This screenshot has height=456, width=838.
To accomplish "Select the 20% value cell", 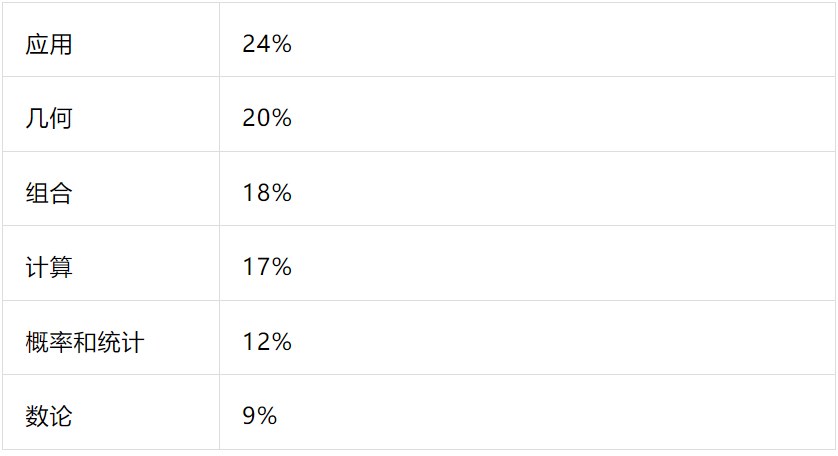I will coord(266,119).
